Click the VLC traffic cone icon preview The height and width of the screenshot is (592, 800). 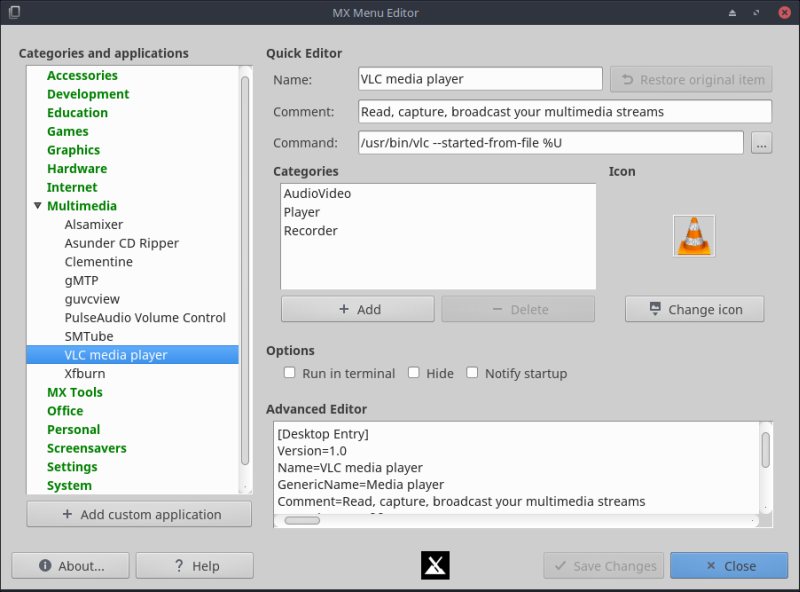pyautogui.click(x=693, y=236)
